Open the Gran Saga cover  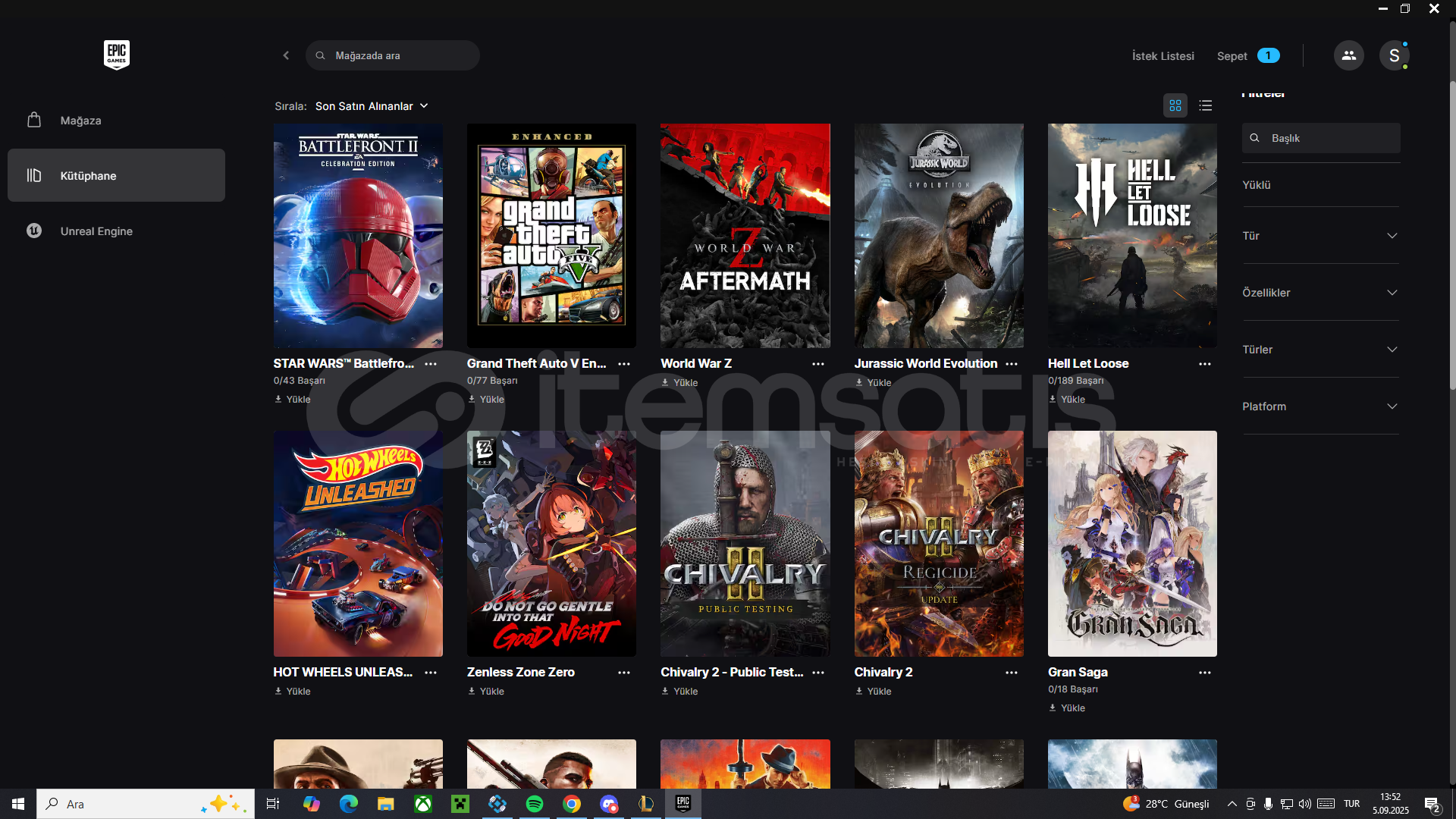[x=1132, y=544]
